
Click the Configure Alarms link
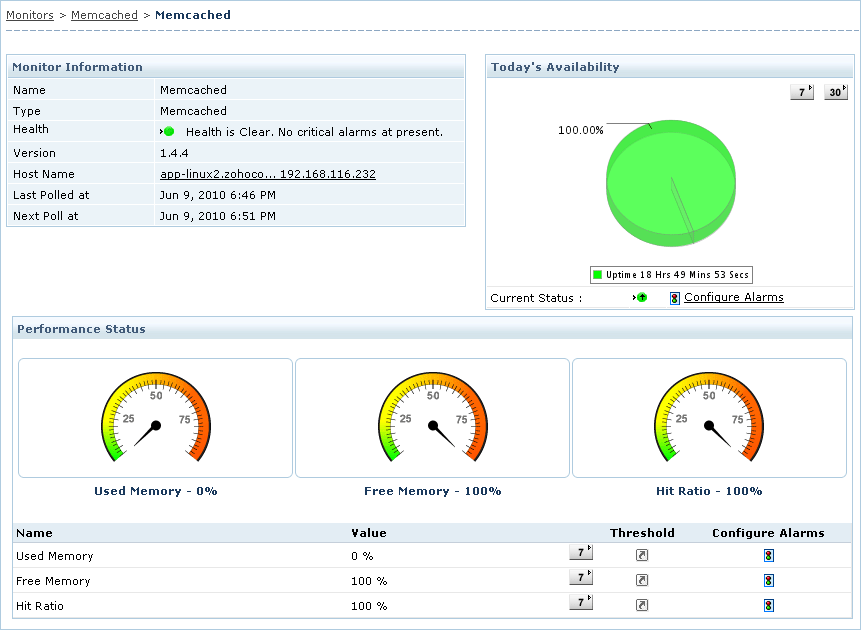[734, 297]
